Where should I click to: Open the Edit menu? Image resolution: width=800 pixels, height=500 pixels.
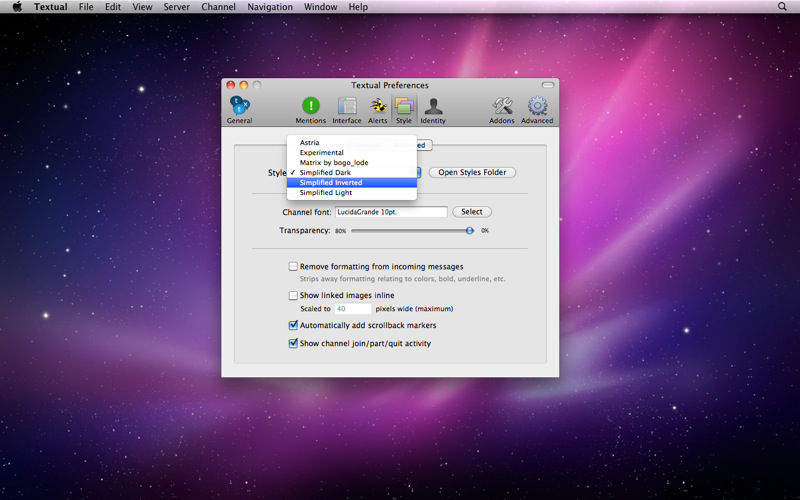113,7
